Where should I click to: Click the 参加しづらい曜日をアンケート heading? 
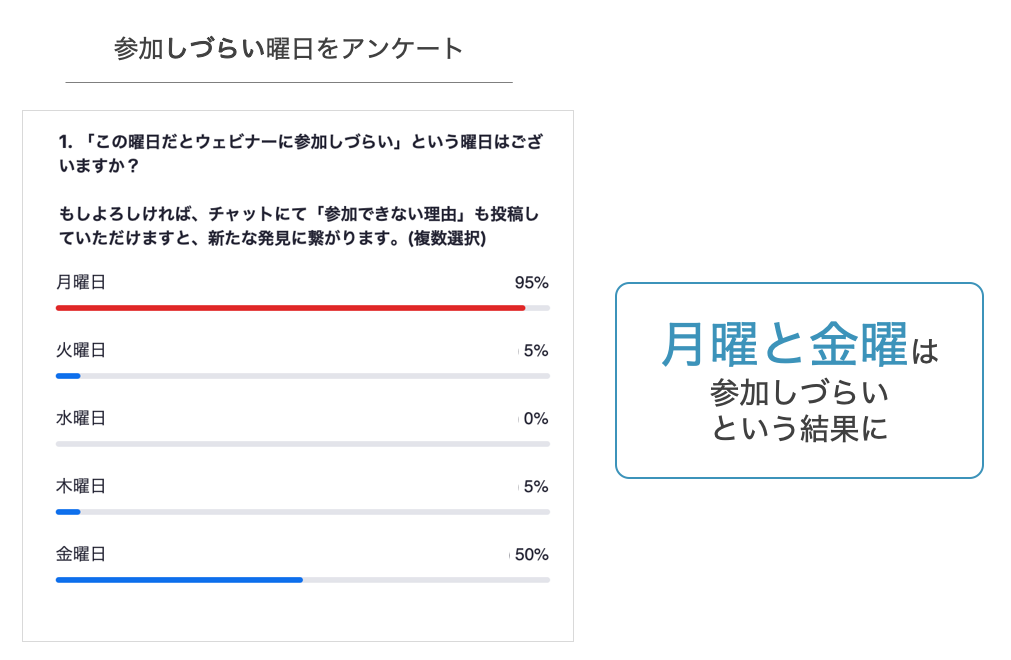(x=288, y=48)
